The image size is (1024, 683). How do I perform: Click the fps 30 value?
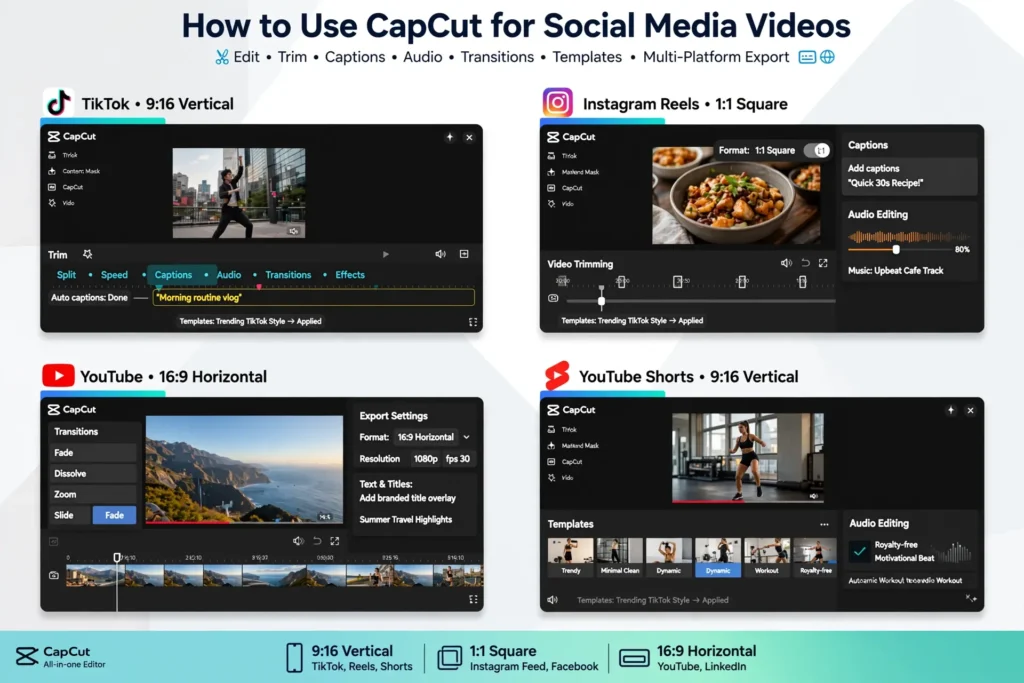click(458, 459)
